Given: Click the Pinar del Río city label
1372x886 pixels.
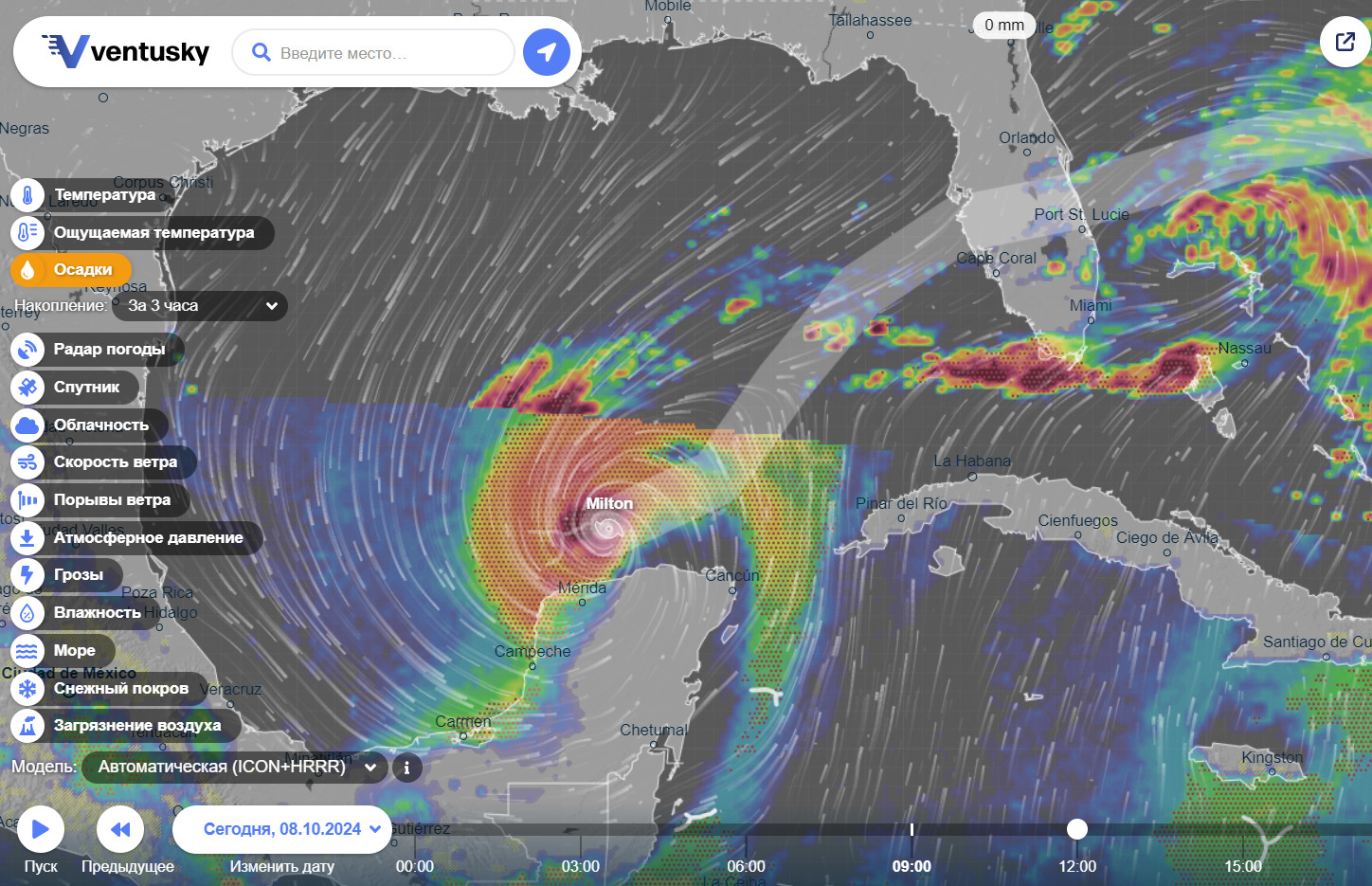Looking at the screenshot, I should click(x=901, y=503).
